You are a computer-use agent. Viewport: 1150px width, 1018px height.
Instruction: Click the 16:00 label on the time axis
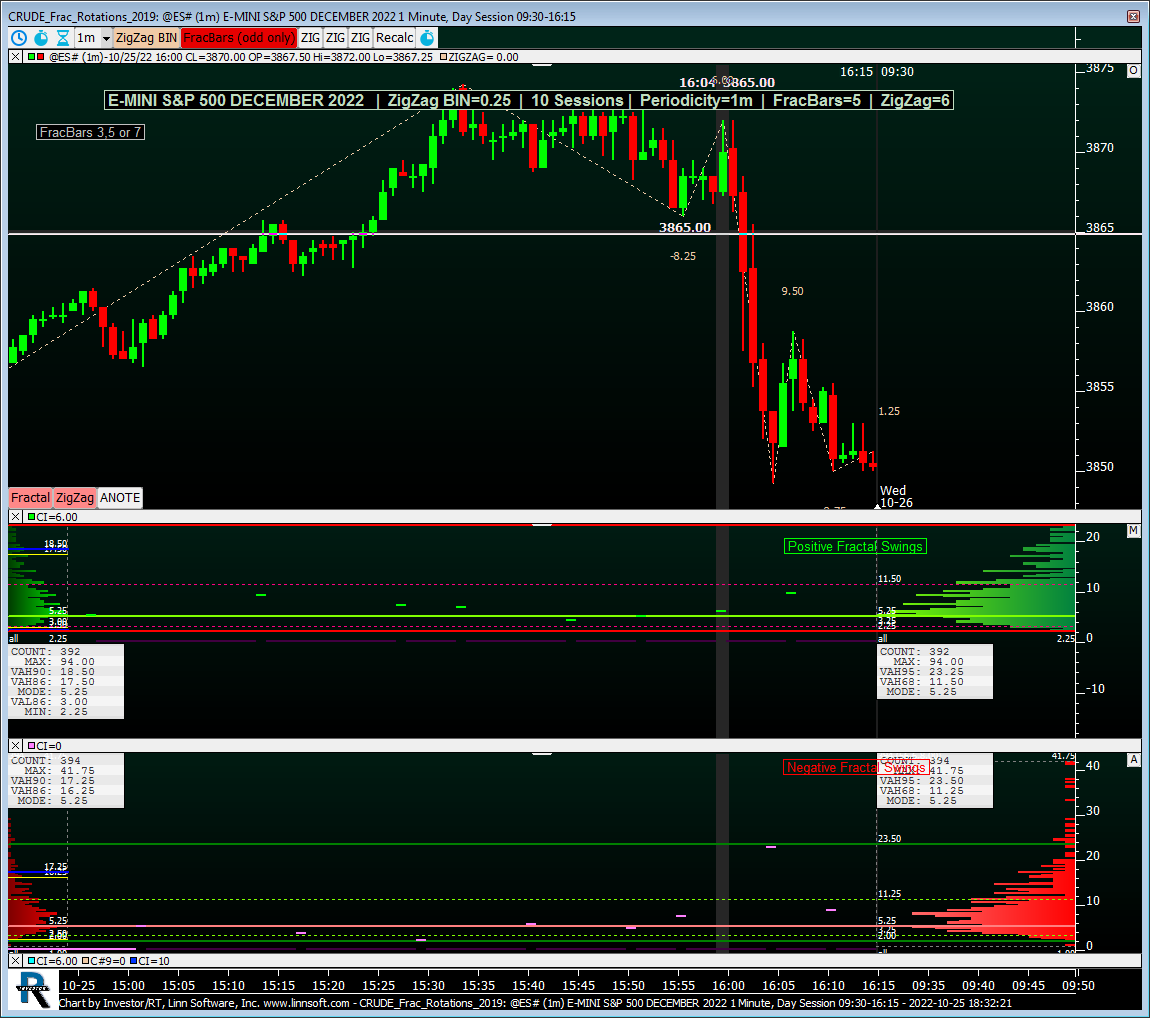click(x=728, y=986)
